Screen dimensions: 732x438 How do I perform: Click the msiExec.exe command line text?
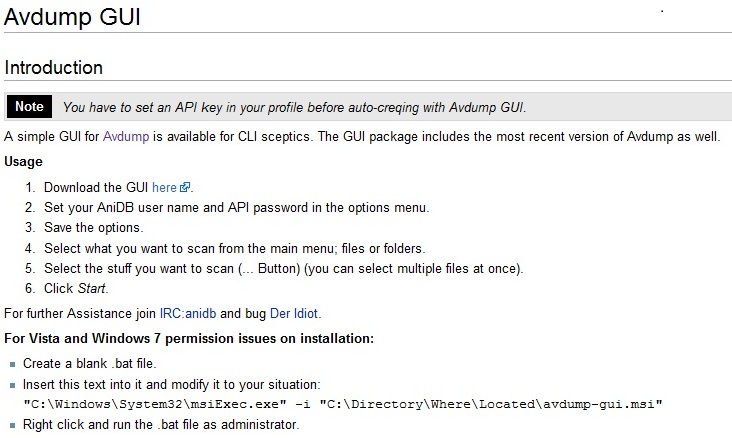pyautogui.click(x=343, y=404)
